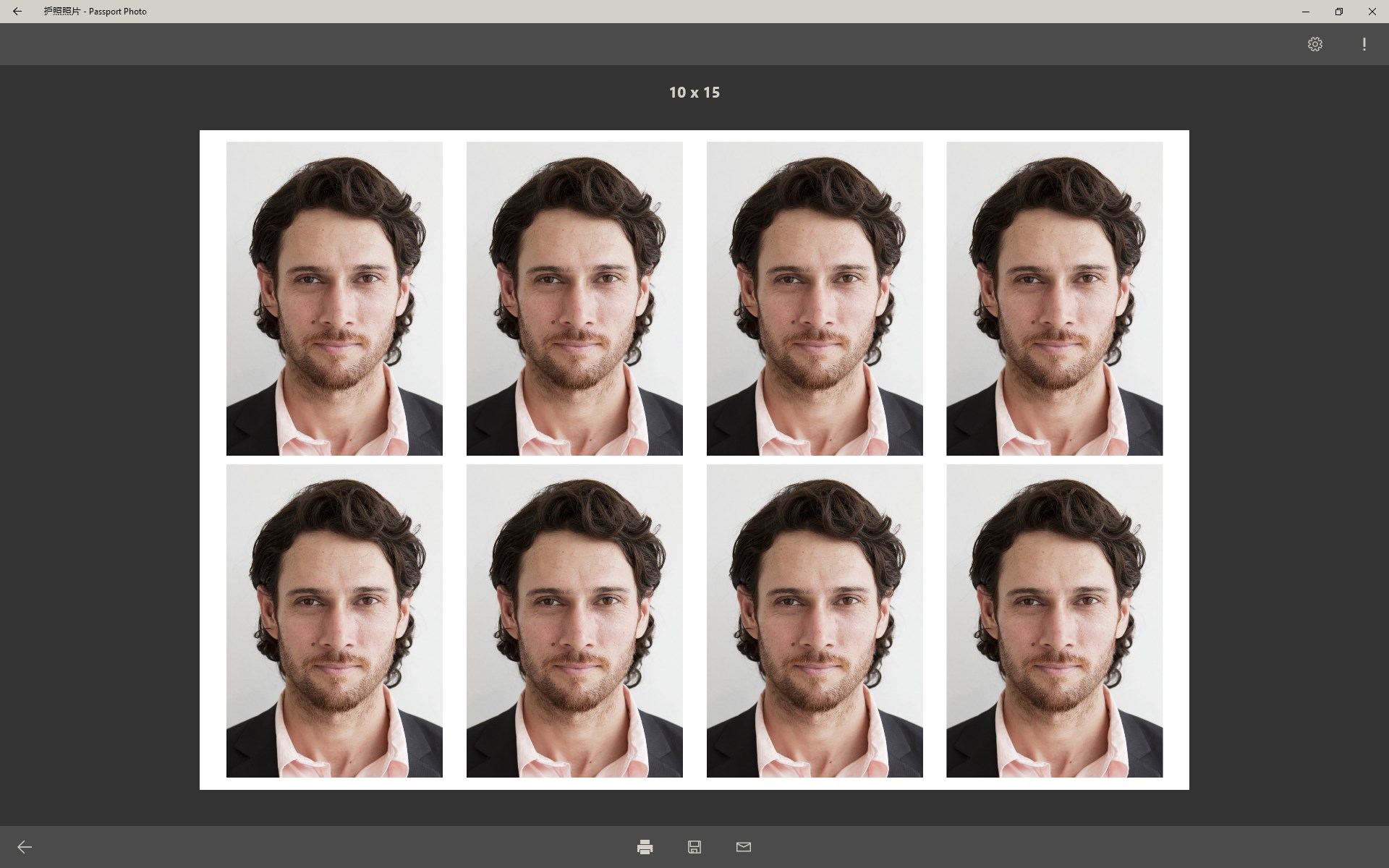Screen dimensions: 1389x868
Task: Minimize the Passport Photo window
Action: pyautogui.click(x=1306, y=12)
